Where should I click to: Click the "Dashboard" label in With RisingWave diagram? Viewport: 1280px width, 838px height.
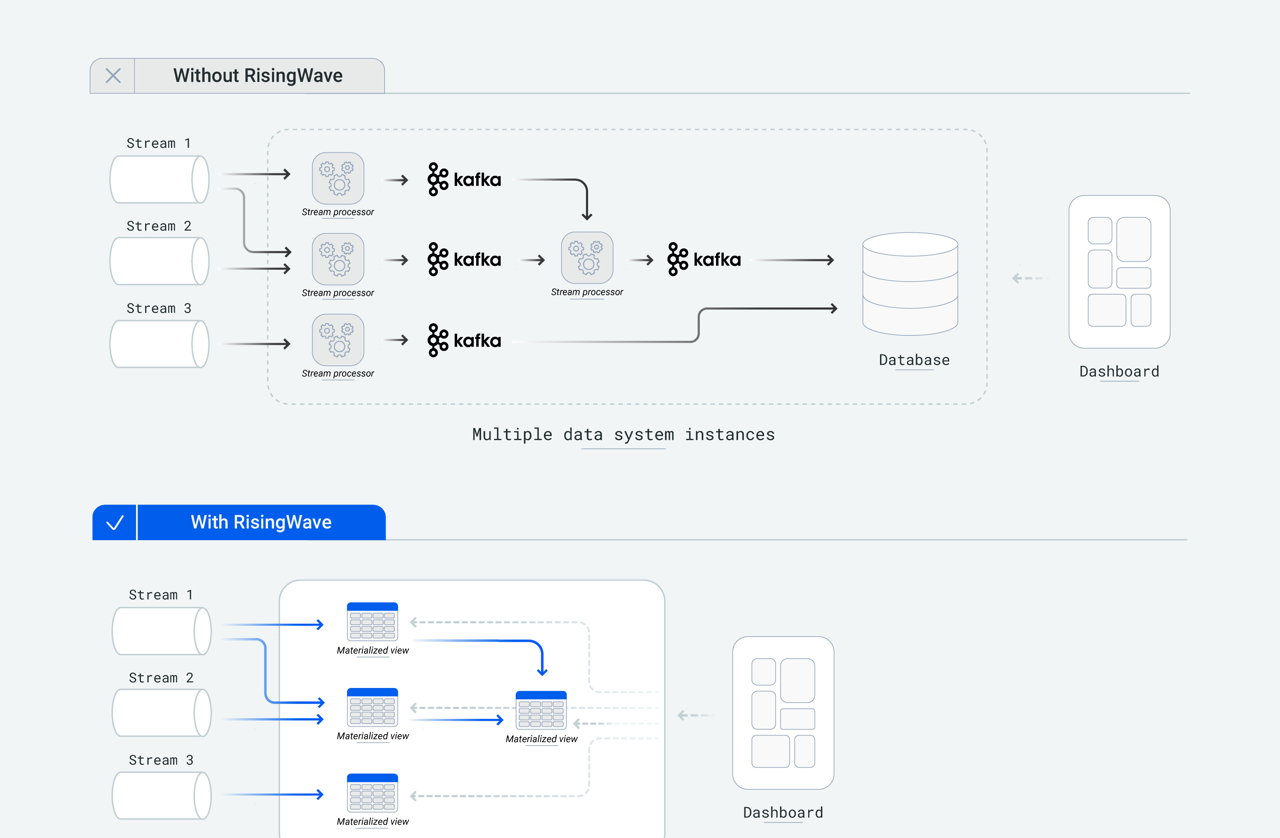click(783, 812)
